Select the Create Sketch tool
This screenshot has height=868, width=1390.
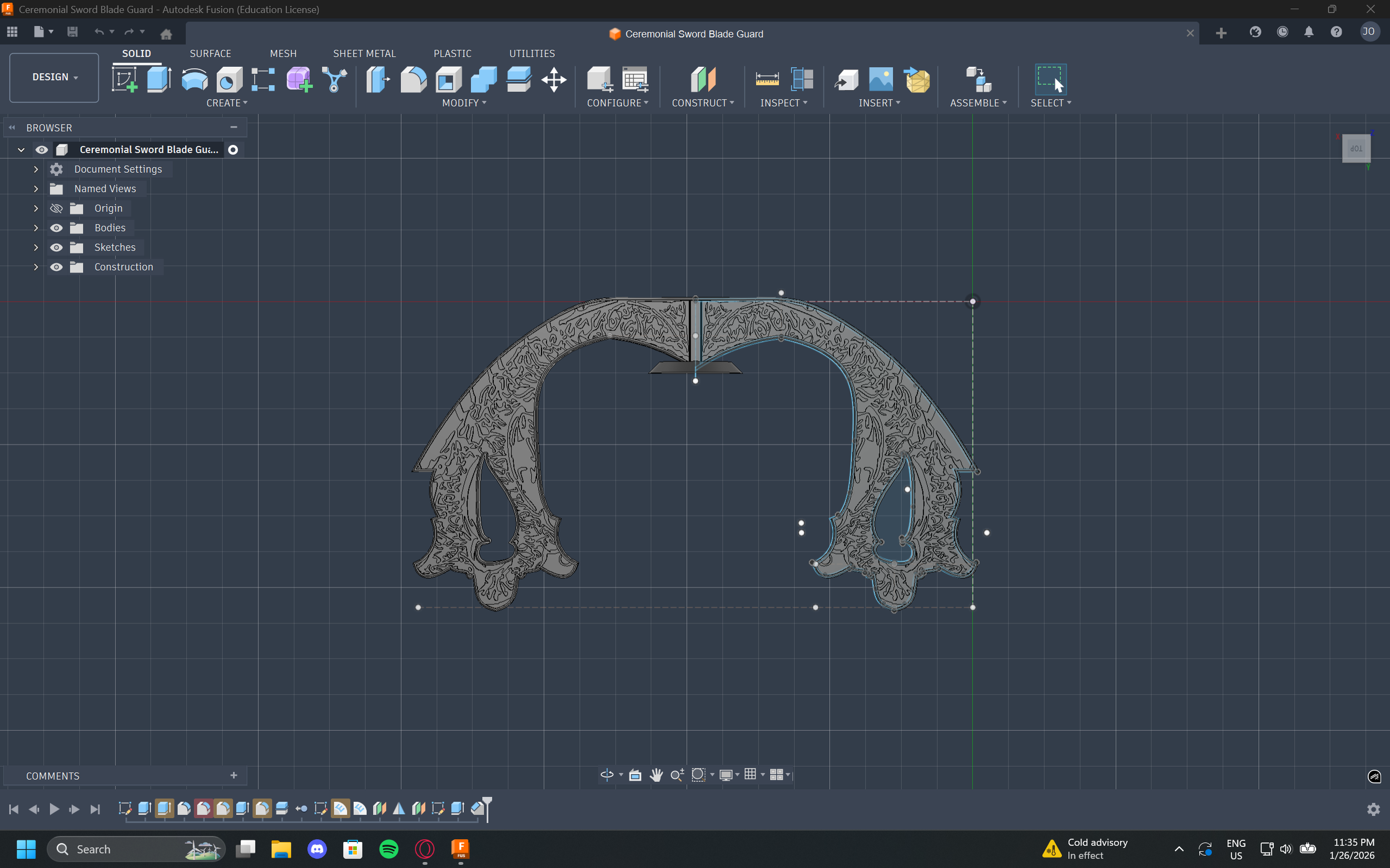124,79
